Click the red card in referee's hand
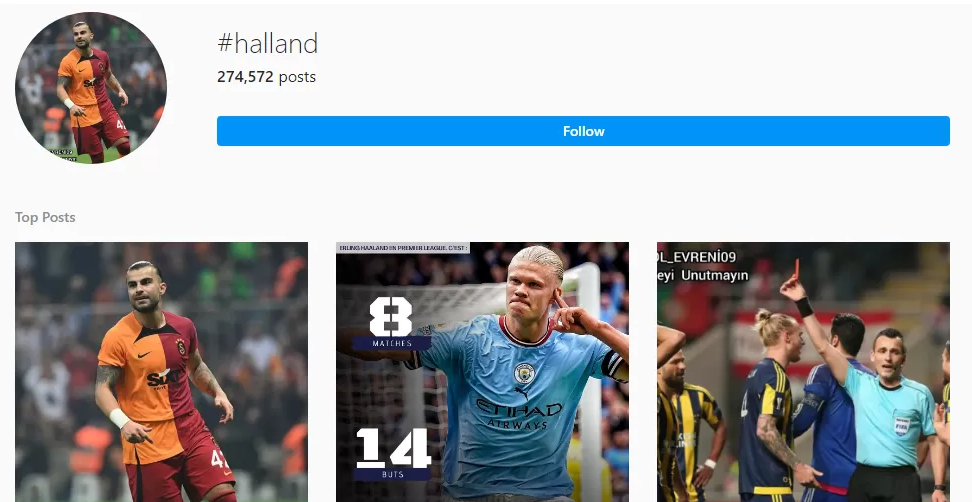Screen dimensions: 972x502 (796, 269)
